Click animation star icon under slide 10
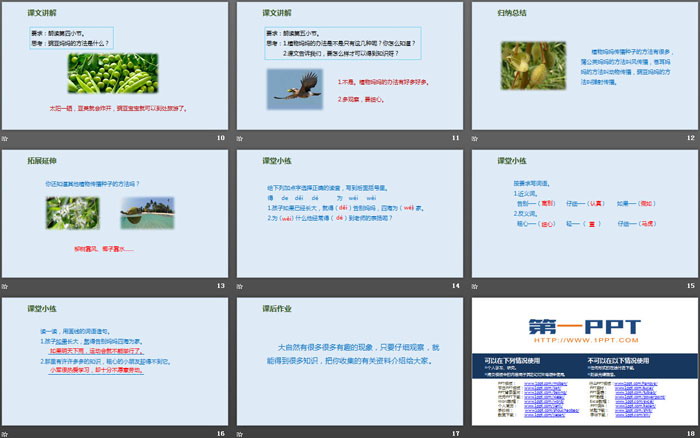This screenshot has height=438, width=700. pyautogui.click(x=5, y=138)
